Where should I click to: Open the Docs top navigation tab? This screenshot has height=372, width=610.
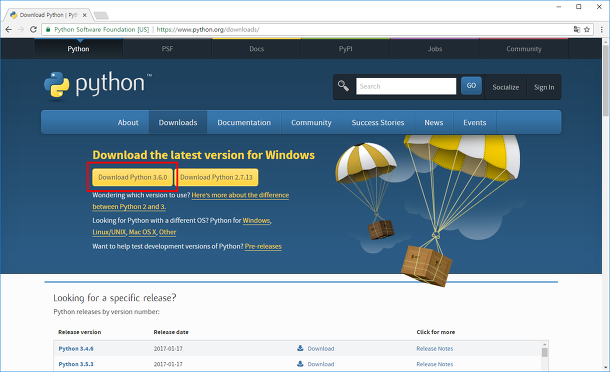click(x=256, y=49)
